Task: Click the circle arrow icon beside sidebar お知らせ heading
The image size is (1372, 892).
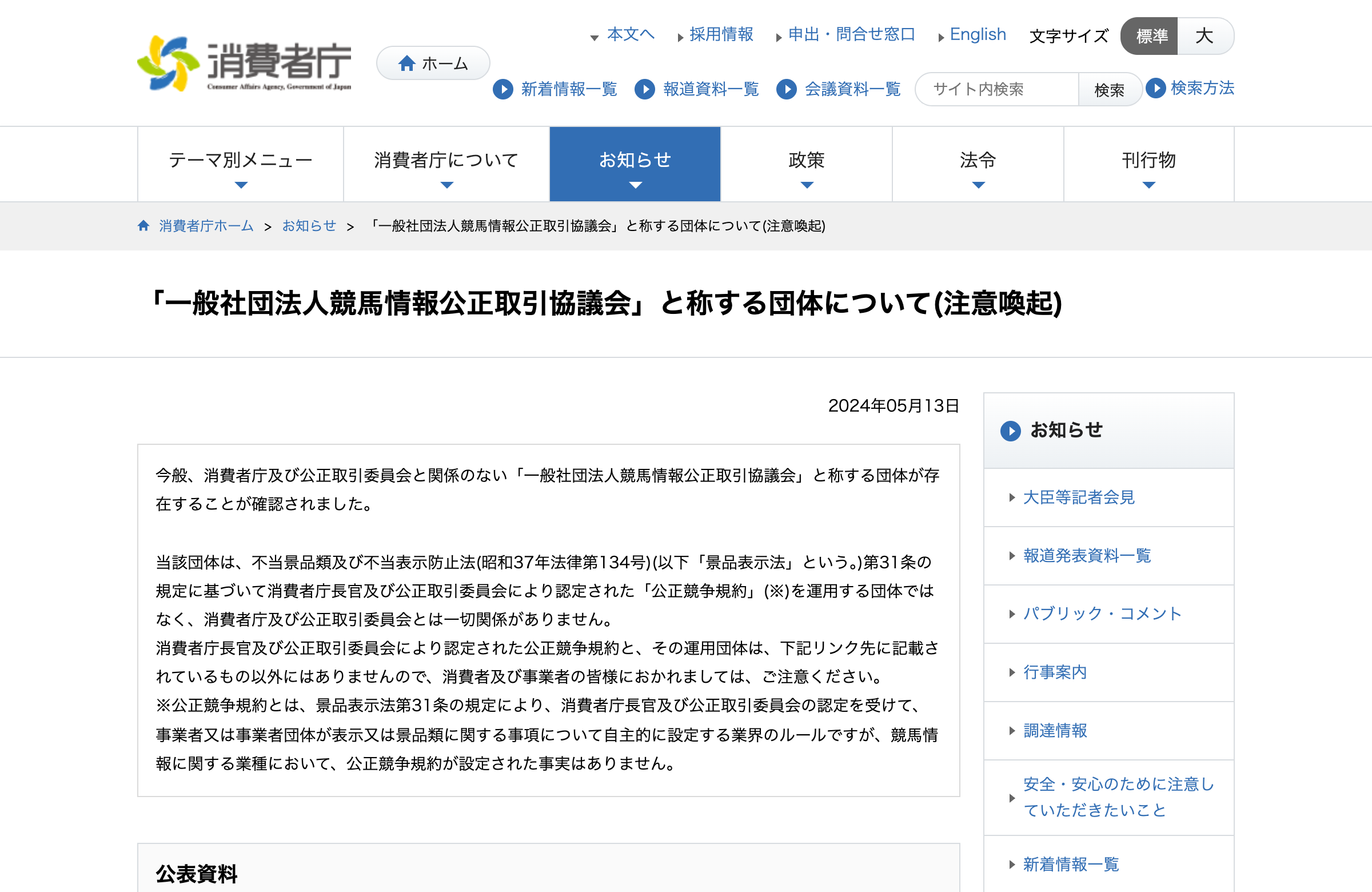Action: (x=1011, y=431)
